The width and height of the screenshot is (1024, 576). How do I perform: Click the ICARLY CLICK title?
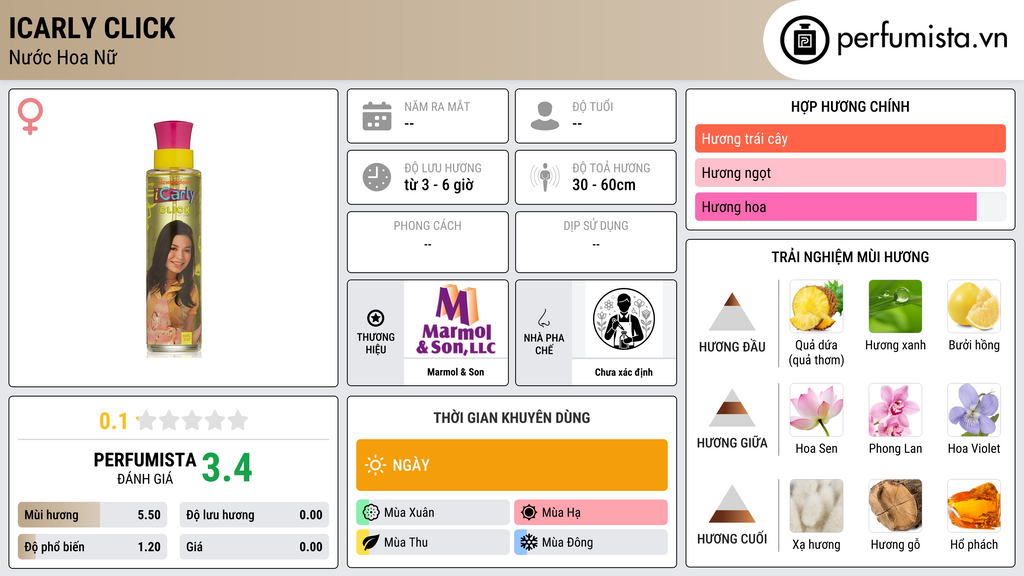[x=92, y=28]
